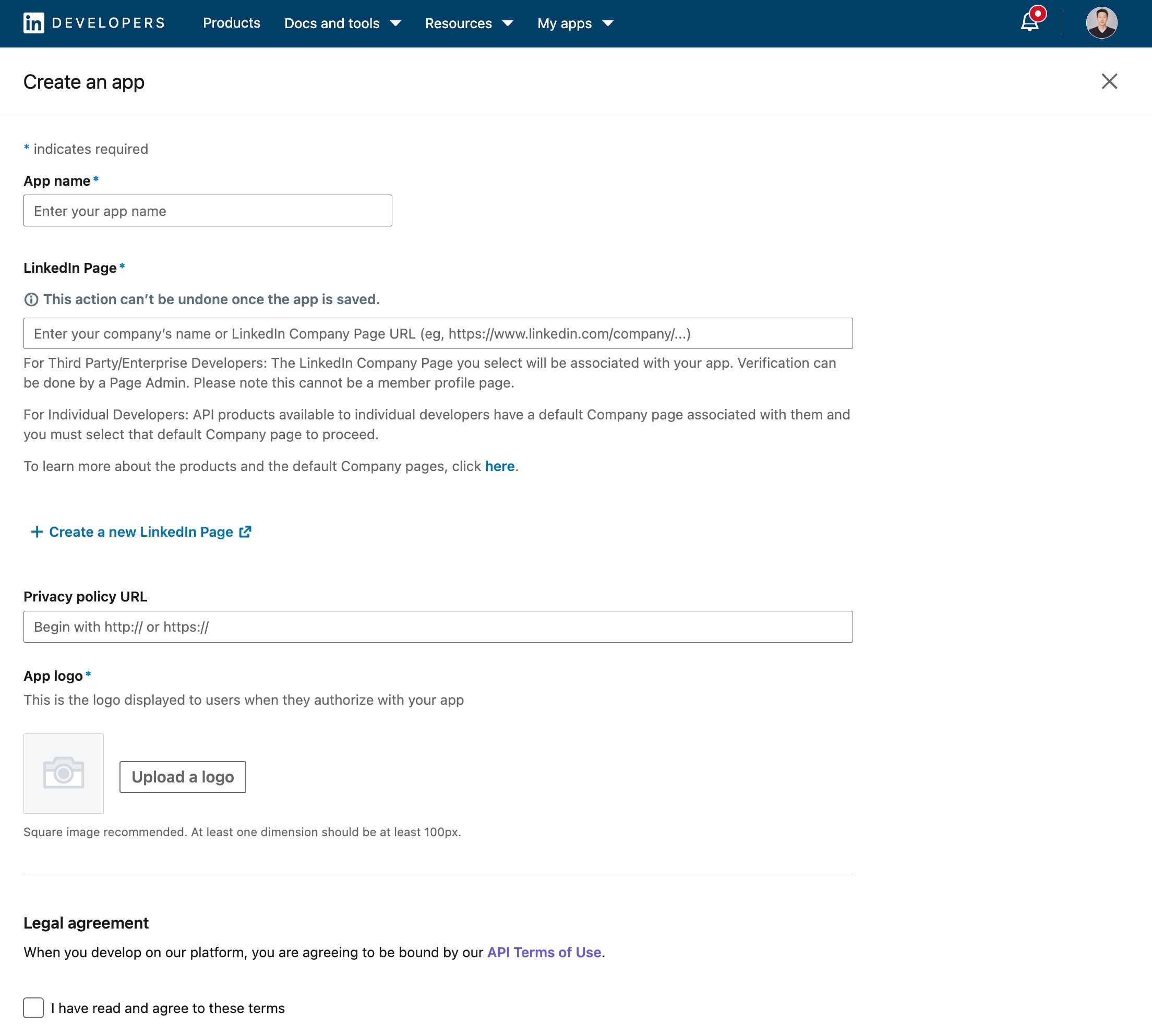This screenshot has height=1036, width=1152.
Task: Click the external link icon after Create a new LinkedIn Page
Action: (x=245, y=532)
